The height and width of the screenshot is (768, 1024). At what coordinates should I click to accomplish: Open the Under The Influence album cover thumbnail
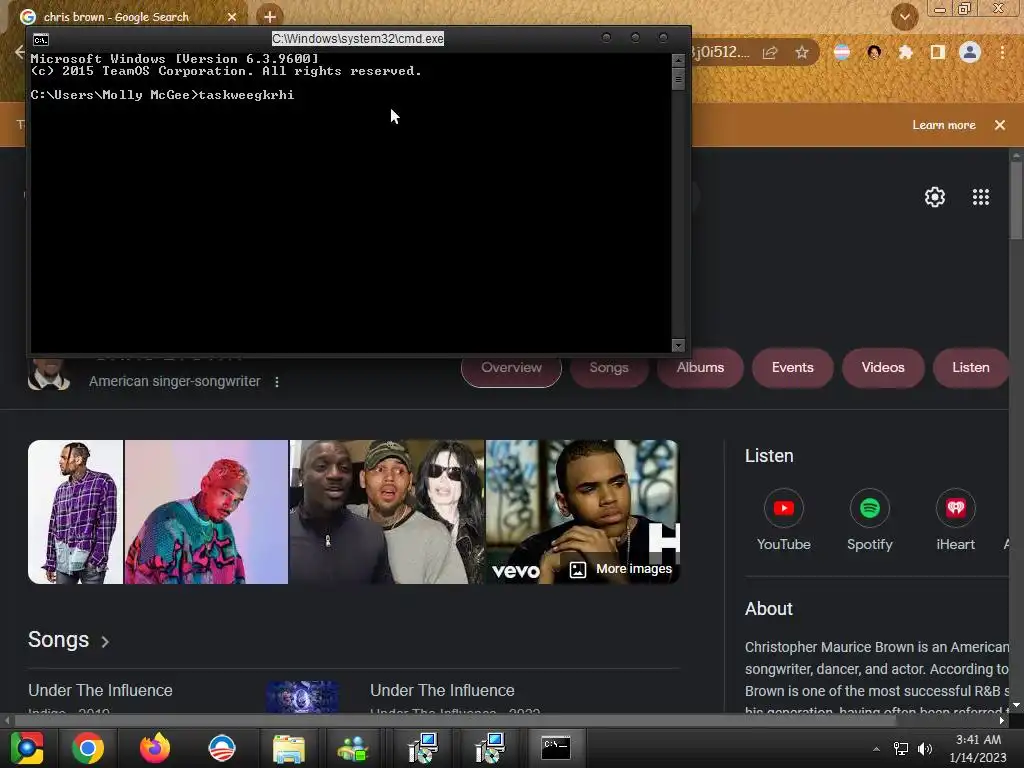pyautogui.click(x=302, y=696)
